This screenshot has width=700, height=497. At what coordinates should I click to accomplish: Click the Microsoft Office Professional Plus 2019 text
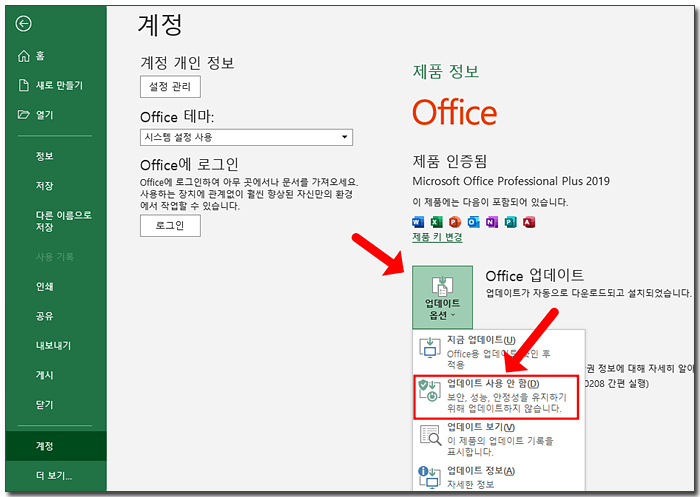pos(511,181)
